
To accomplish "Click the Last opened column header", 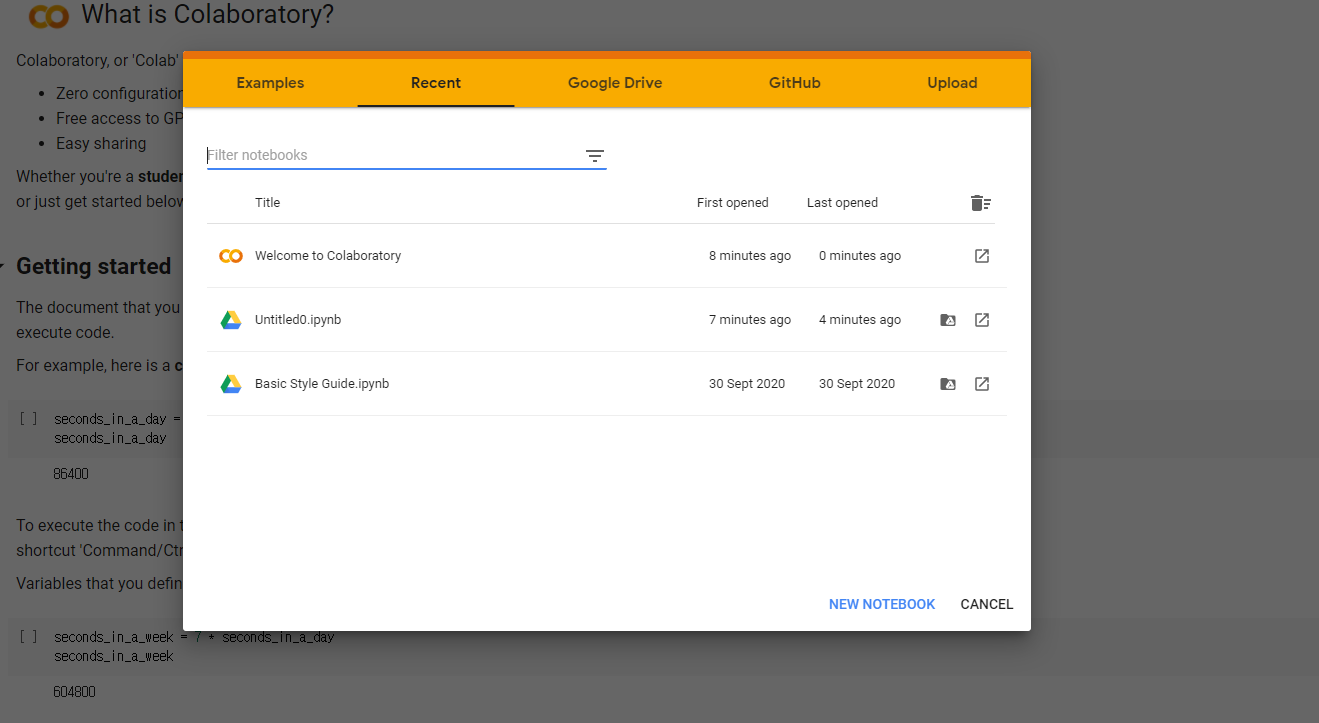I will (842, 203).
